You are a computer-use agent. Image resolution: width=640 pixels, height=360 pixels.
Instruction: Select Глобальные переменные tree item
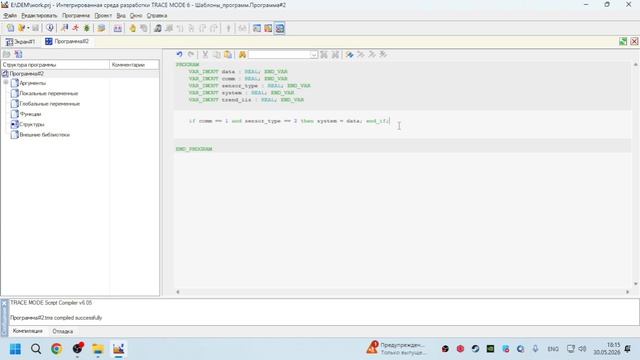coord(50,104)
